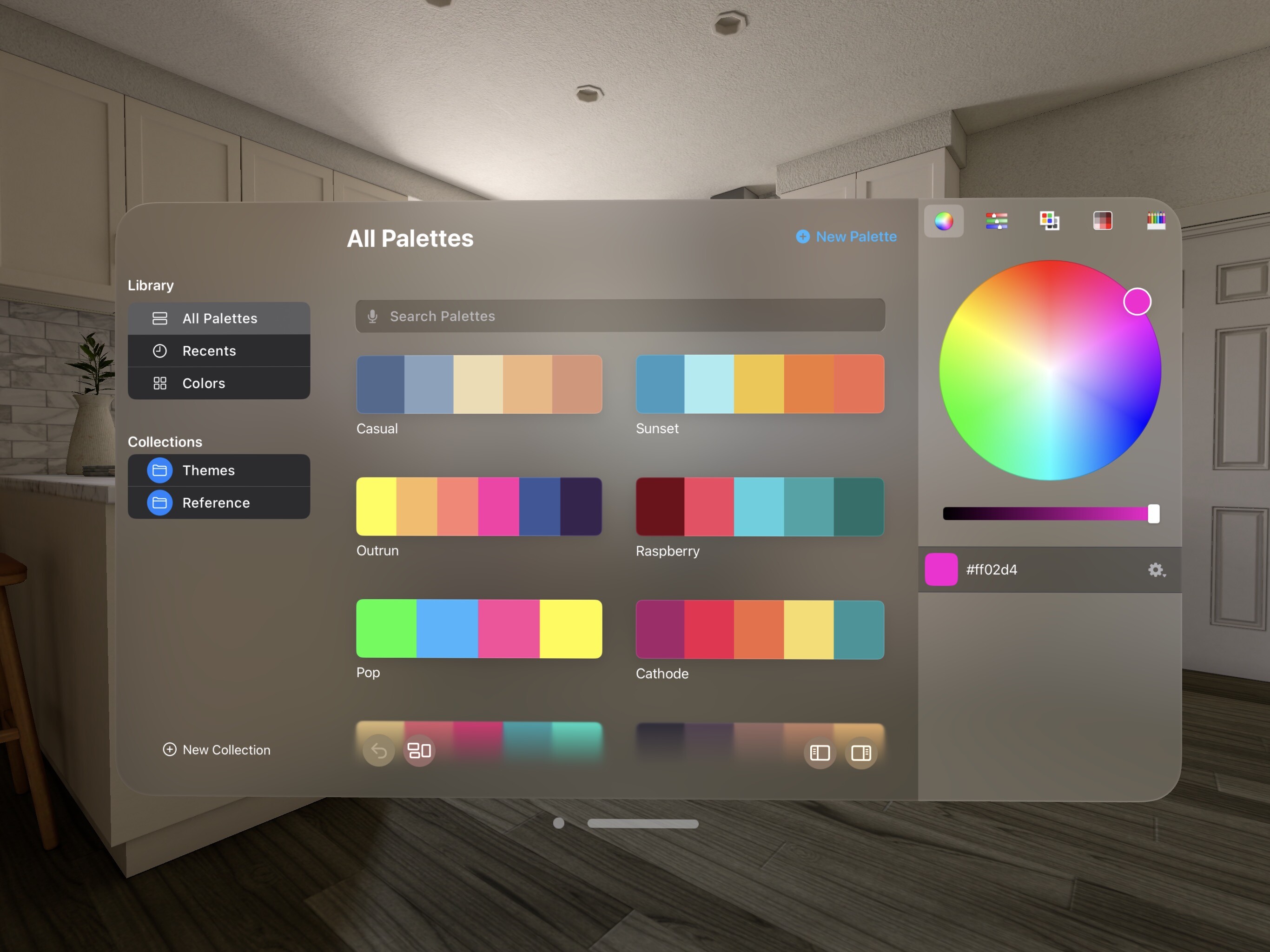Open the Outrun palette
Image resolution: width=1270 pixels, height=952 pixels.
point(479,506)
